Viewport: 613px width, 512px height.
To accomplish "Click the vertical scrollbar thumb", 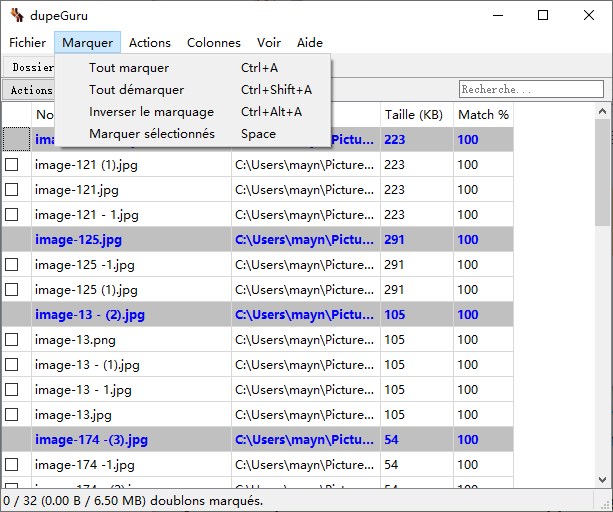I will pos(602,172).
